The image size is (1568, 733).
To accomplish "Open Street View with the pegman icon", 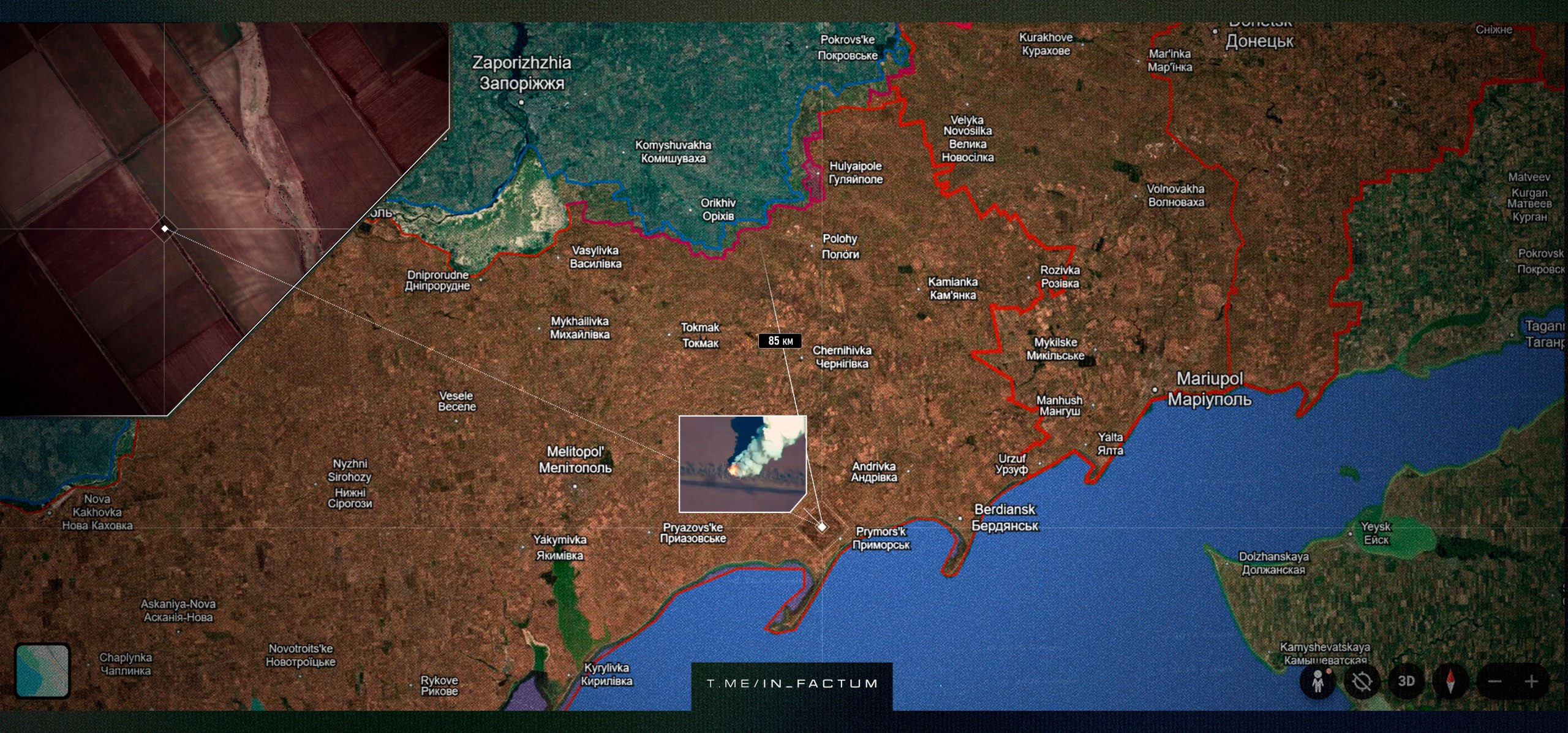I will pyautogui.click(x=1317, y=682).
